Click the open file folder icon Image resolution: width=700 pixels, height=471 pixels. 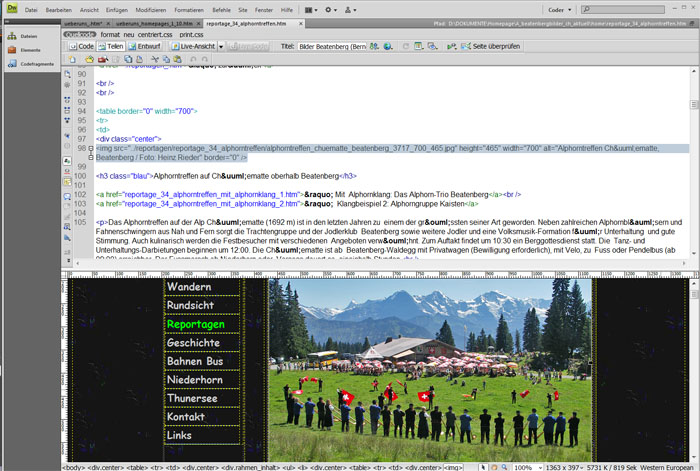tap(89, 59)
